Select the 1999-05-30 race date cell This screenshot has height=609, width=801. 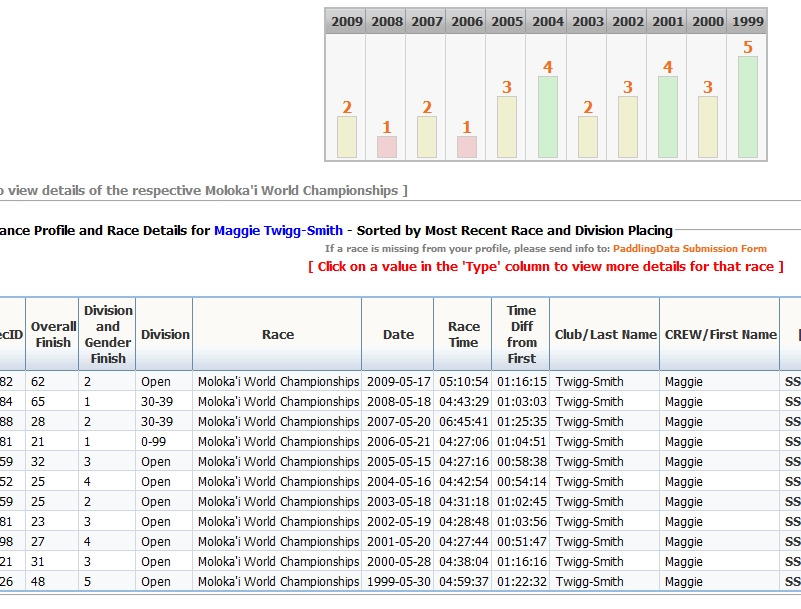click(x=398, y=582)
